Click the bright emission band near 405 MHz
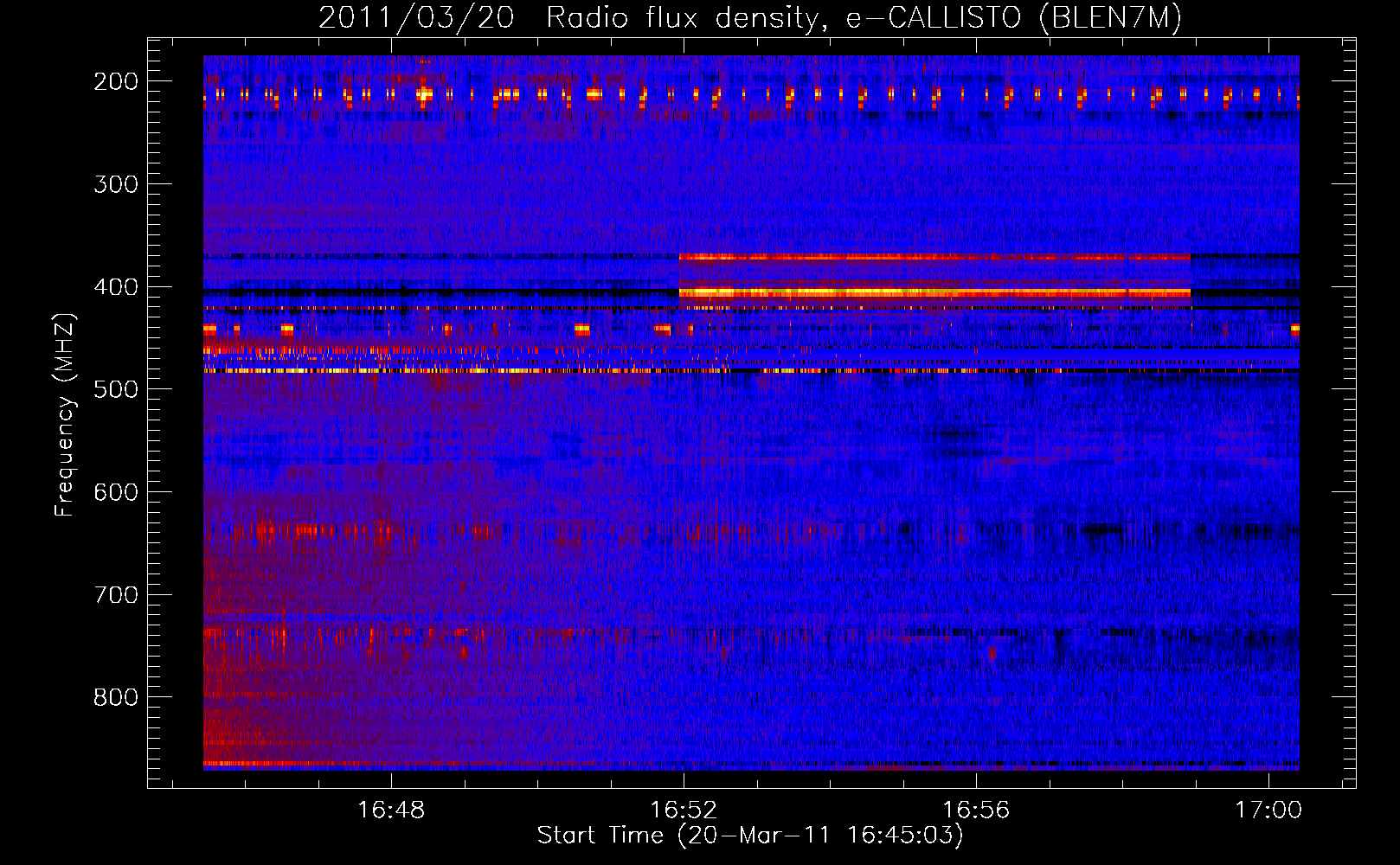The height and width of the screenshot is (865, 1400). (934, 293)
